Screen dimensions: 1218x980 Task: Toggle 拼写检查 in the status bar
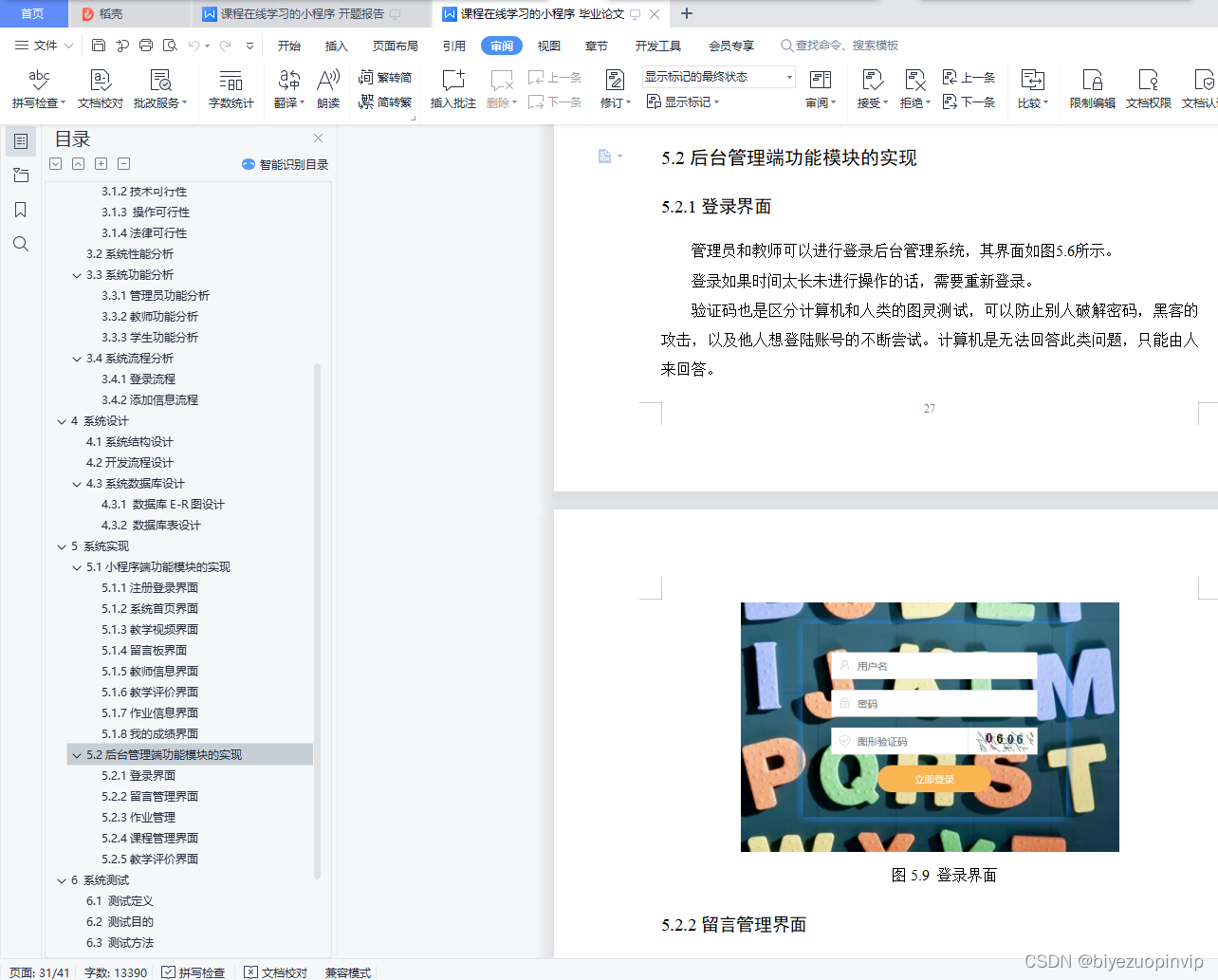pos(194,972)
